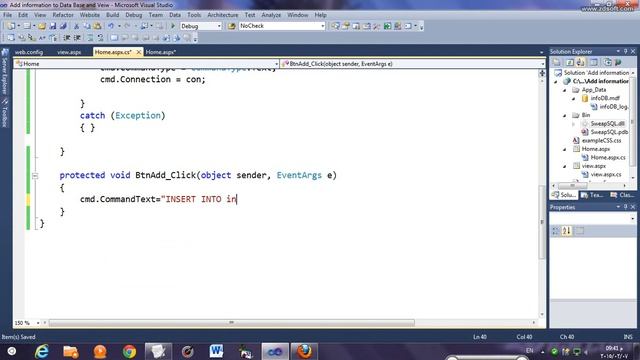Screen dimensions: 640x360
Task: Open the Home class navigation dropdown
Action: point(276,64)
